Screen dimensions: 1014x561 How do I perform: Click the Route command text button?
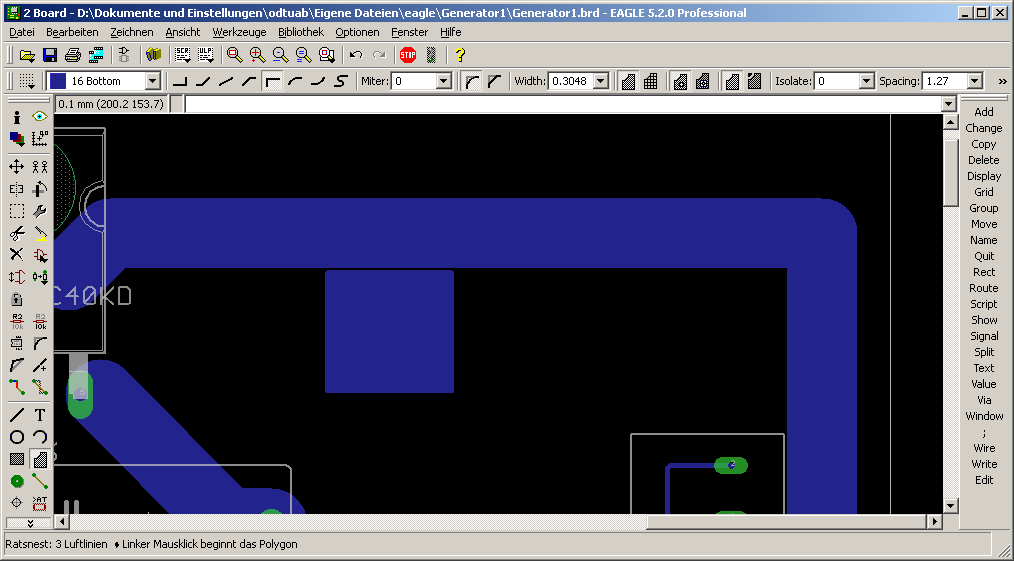click(984, 288)
